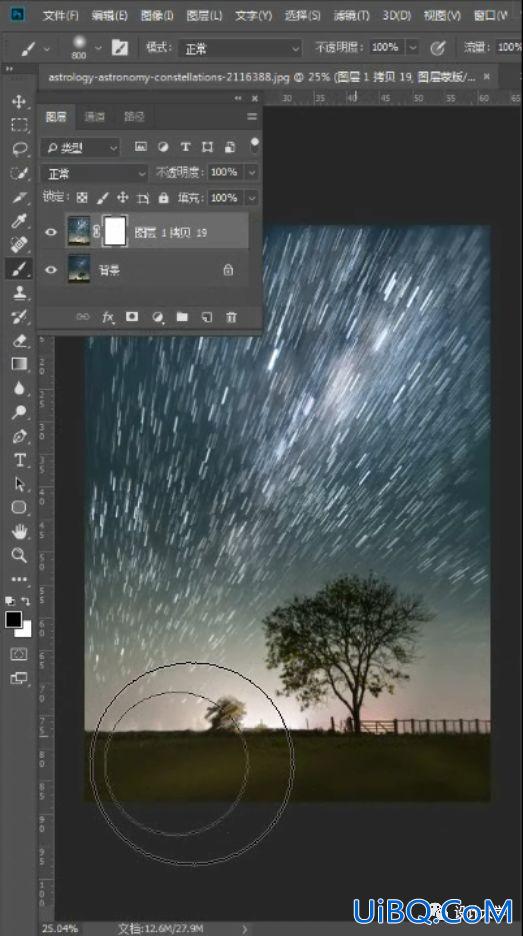Select the Eyedropper tool
523x936 pixels.
click(x=19, y=221)
